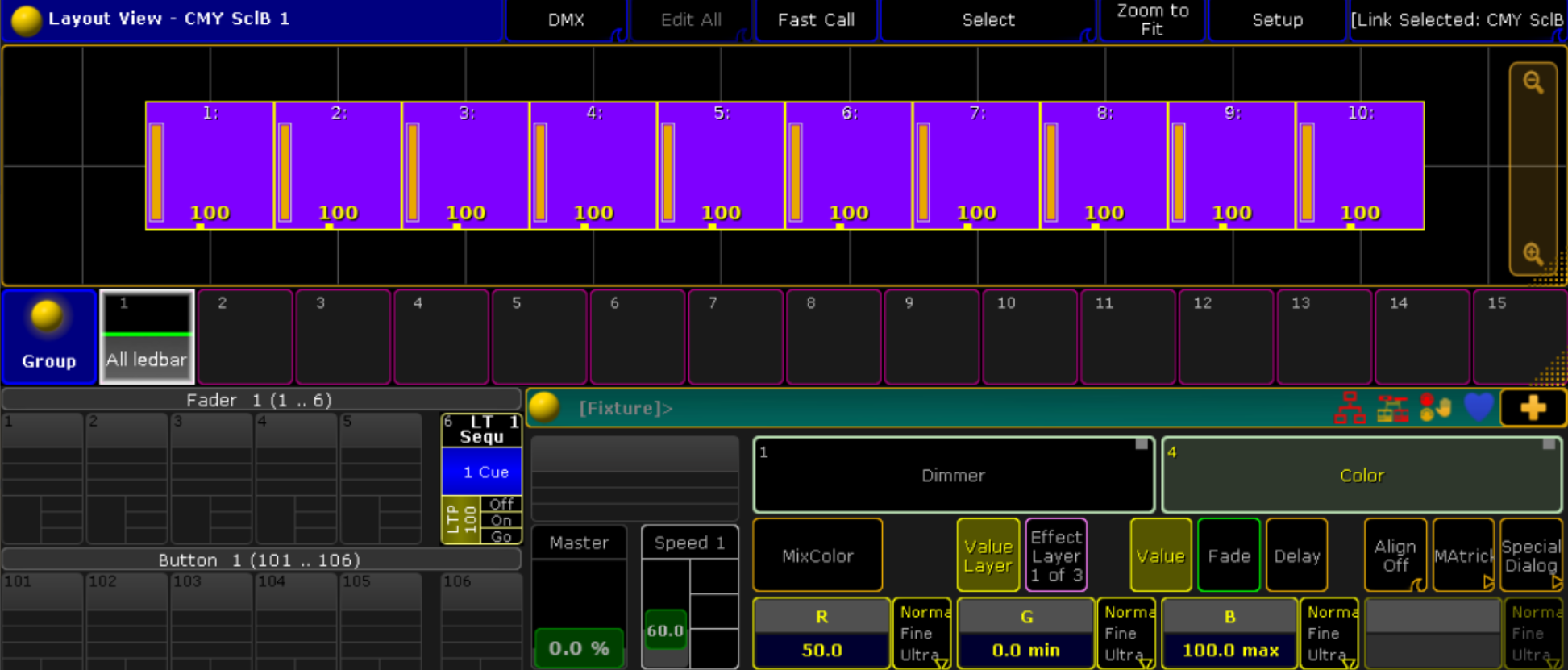Click the R encoder value 50.0

click(x=821, y=650)
